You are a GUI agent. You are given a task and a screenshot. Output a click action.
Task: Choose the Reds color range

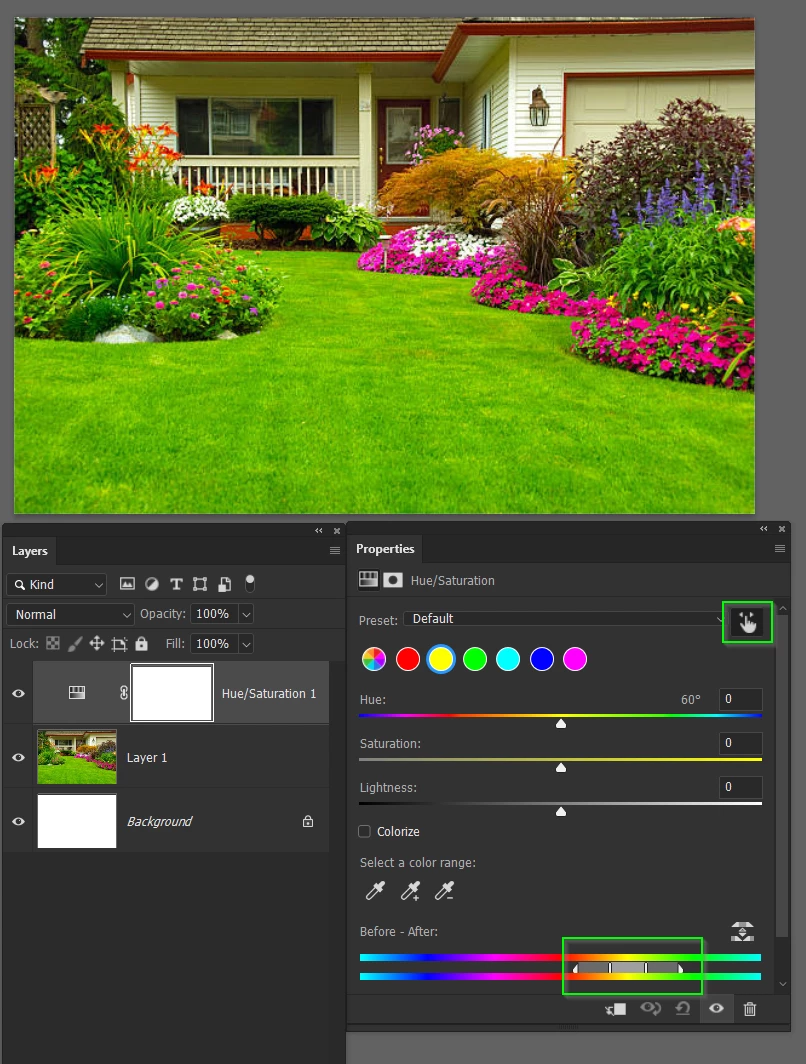pyautogui.click(x=408, y=659)
